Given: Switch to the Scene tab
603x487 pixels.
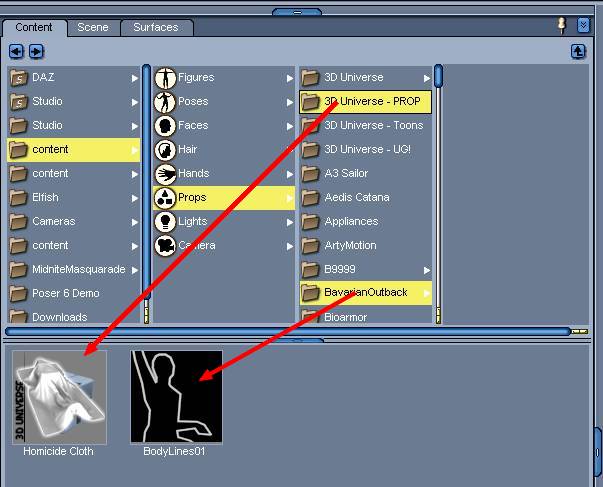Looking at the screenshot, I should [93, 28].
